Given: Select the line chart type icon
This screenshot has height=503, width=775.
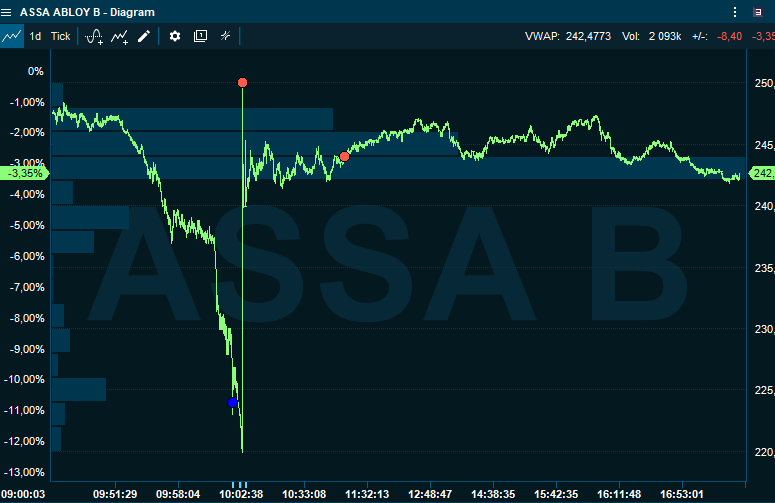Looking at the screenshot, I should click(11, 36).
